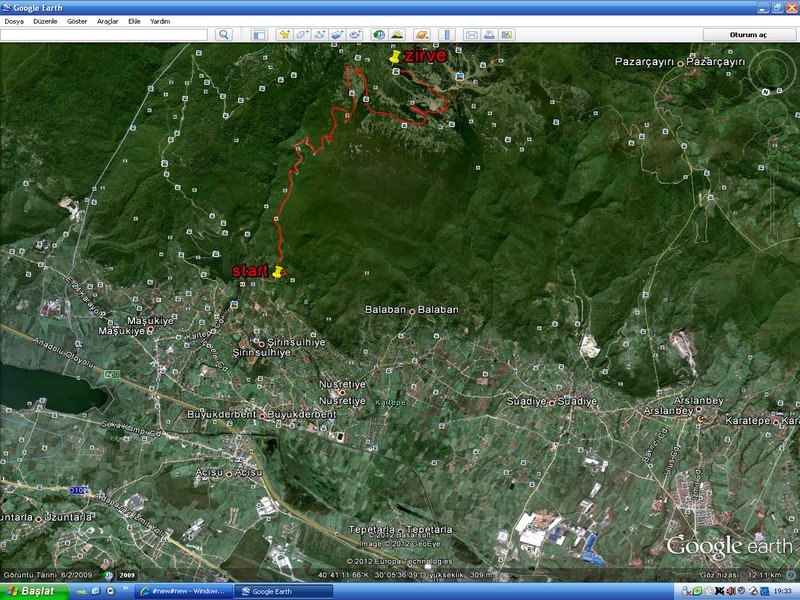Open the Göster menu
This screenshot has width=800, height=600.
pyautogui.click(x=77, y=20)
